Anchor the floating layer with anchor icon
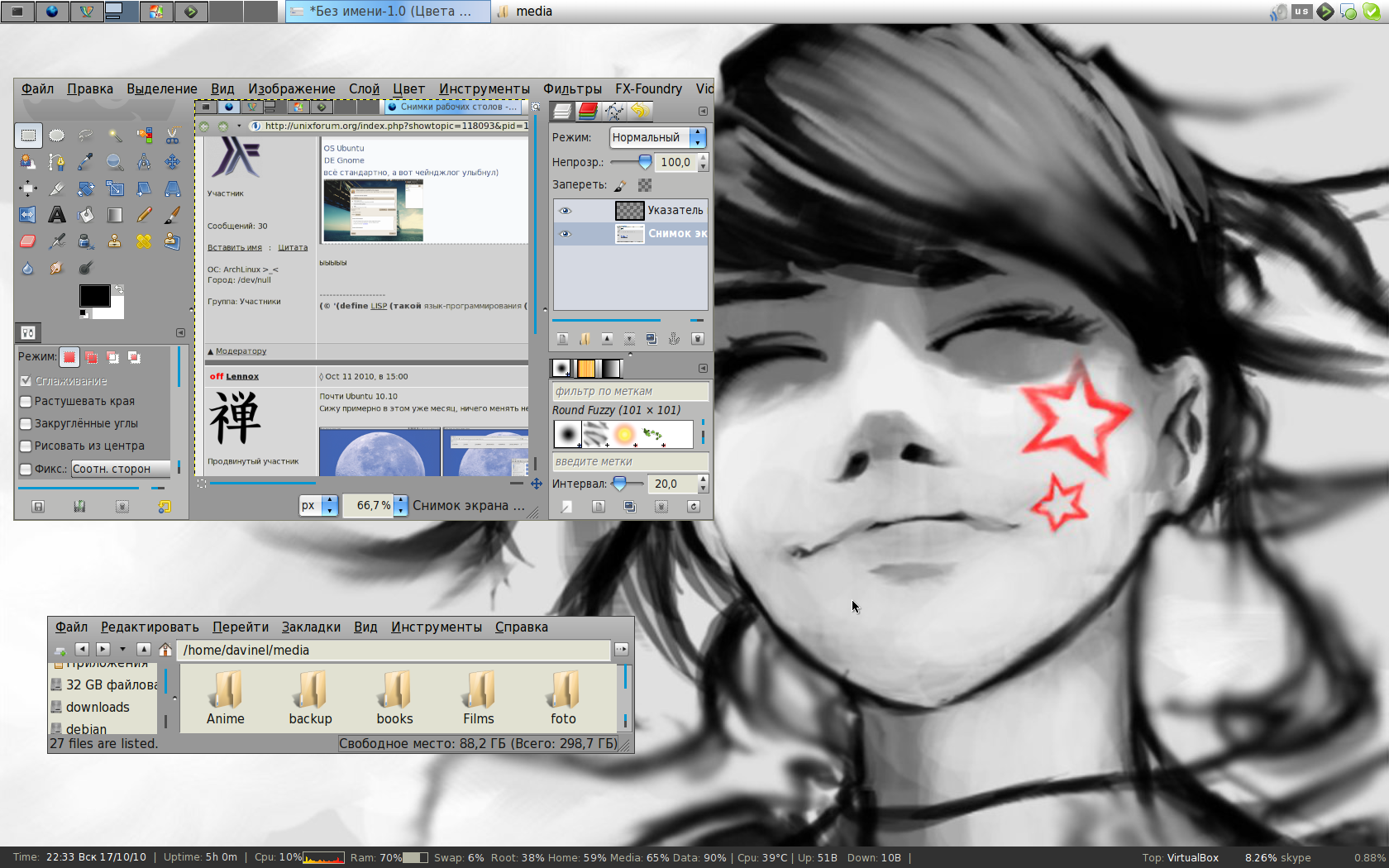Viewport: 1389px width, 868px height. tap(674, 339)
